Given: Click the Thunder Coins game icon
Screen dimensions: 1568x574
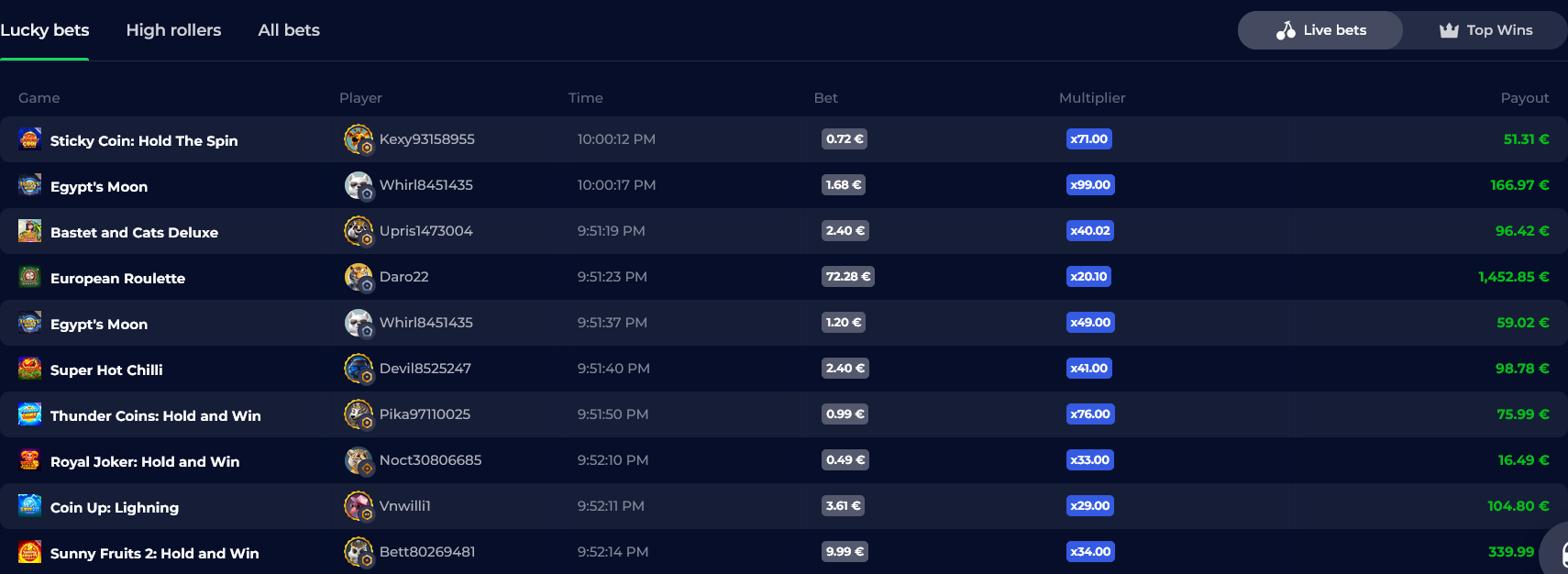Looking at the screenshot, I should (x=29, y=414).
